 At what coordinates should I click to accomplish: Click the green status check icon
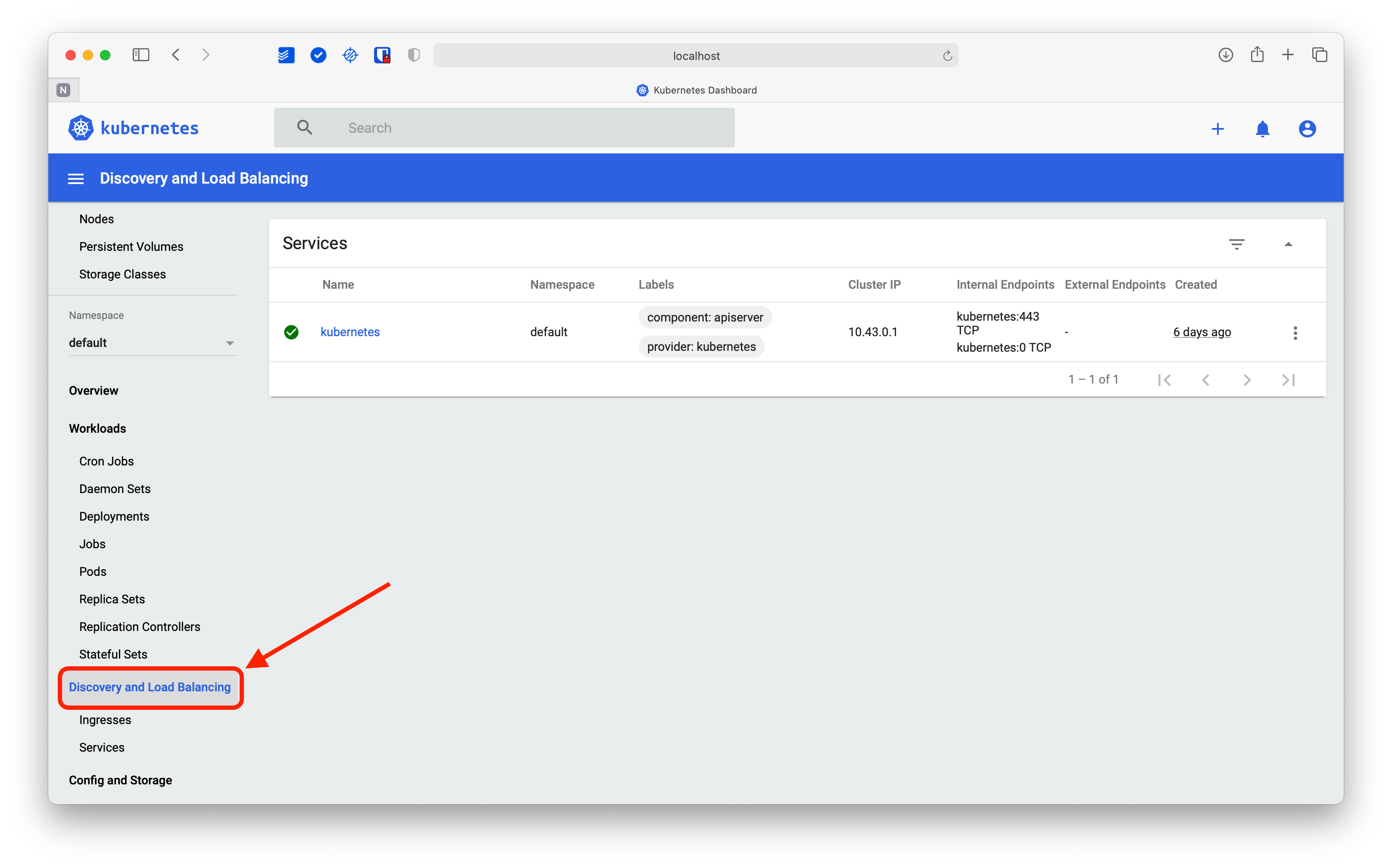pos(291,332)
